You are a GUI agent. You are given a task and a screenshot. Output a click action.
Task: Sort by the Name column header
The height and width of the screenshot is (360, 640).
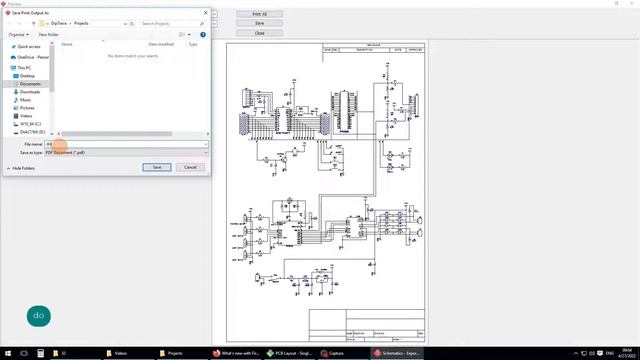point(67,44)
